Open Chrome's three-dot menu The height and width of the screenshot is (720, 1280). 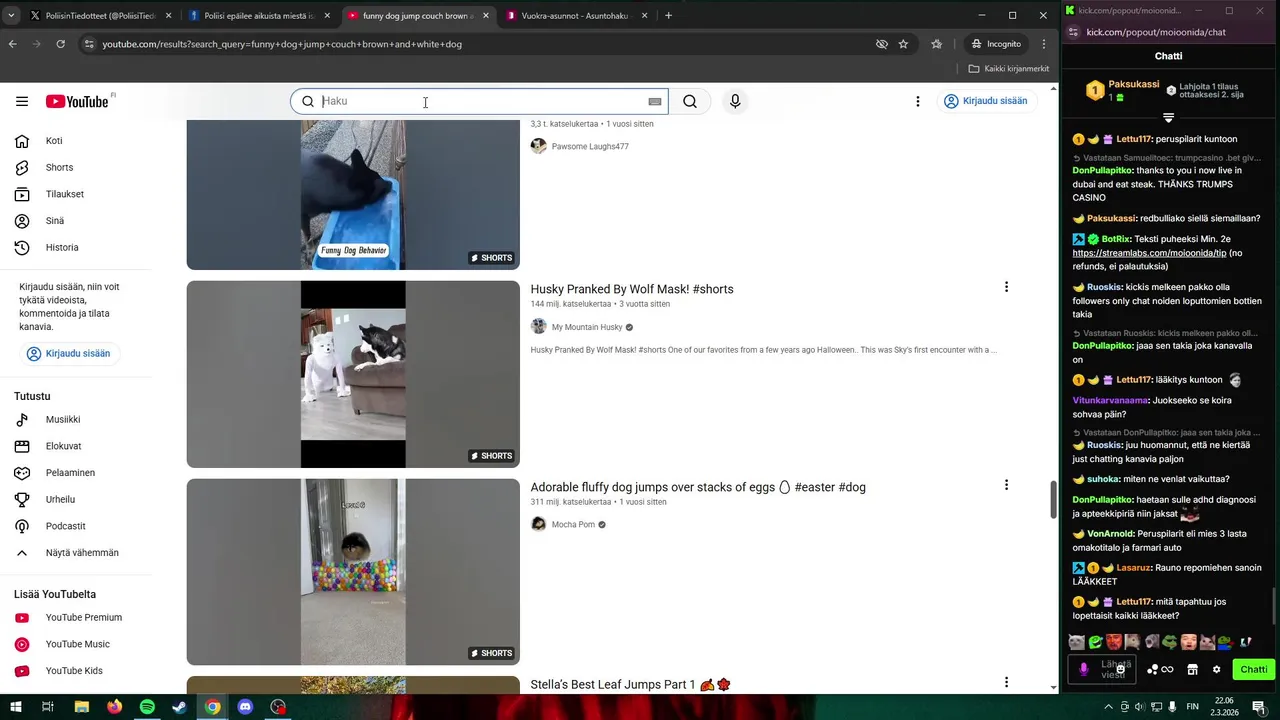1044,44
